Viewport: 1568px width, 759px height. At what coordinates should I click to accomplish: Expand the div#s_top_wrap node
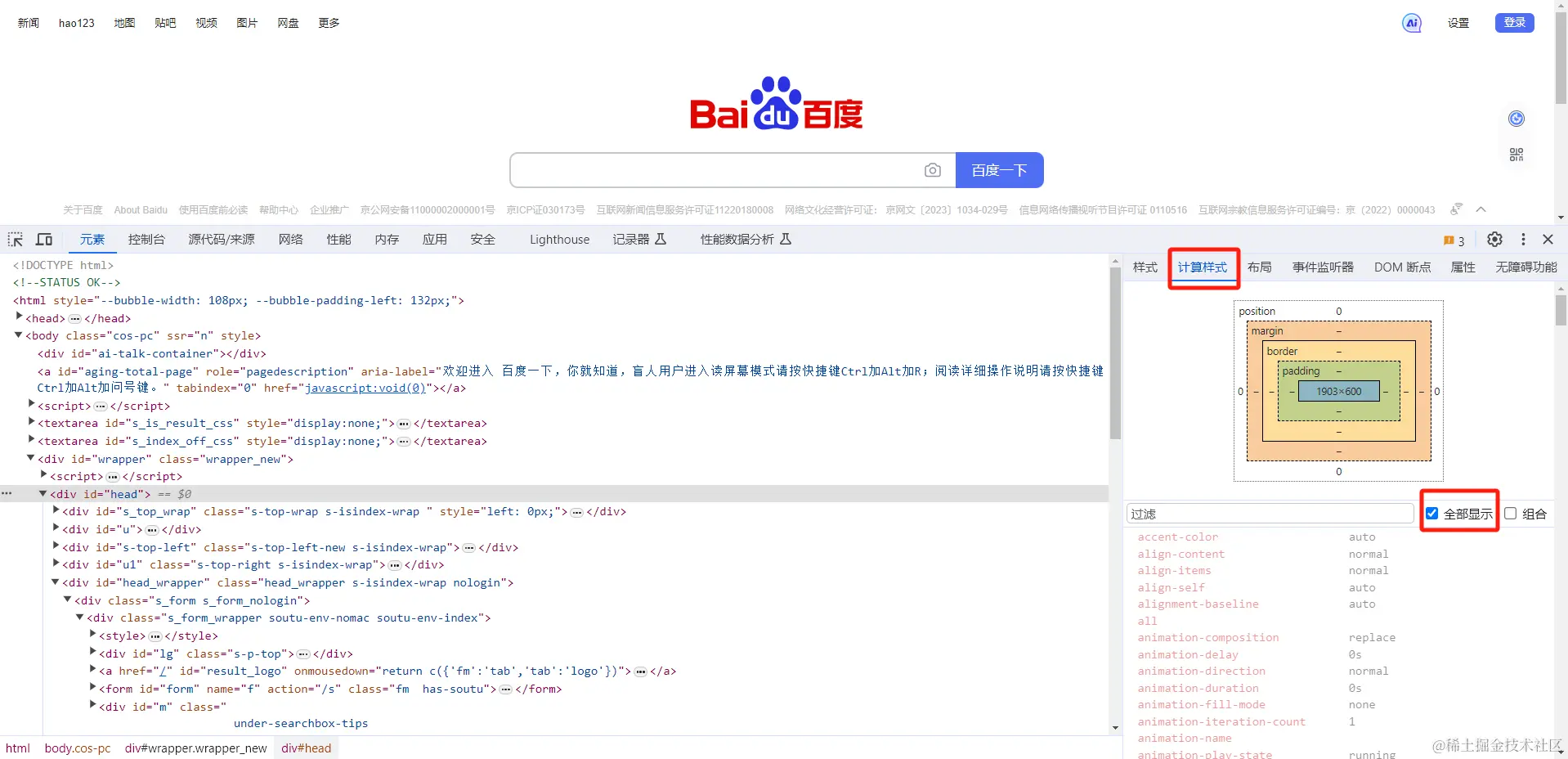pos(56,511)
